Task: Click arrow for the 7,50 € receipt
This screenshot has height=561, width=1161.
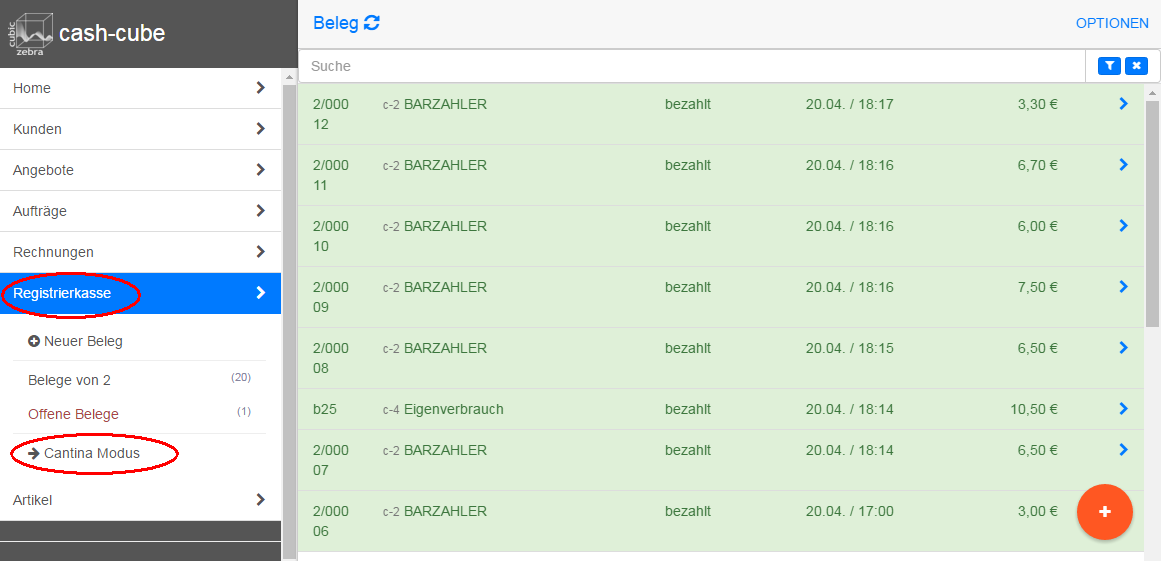Action: pos(1123,287)
